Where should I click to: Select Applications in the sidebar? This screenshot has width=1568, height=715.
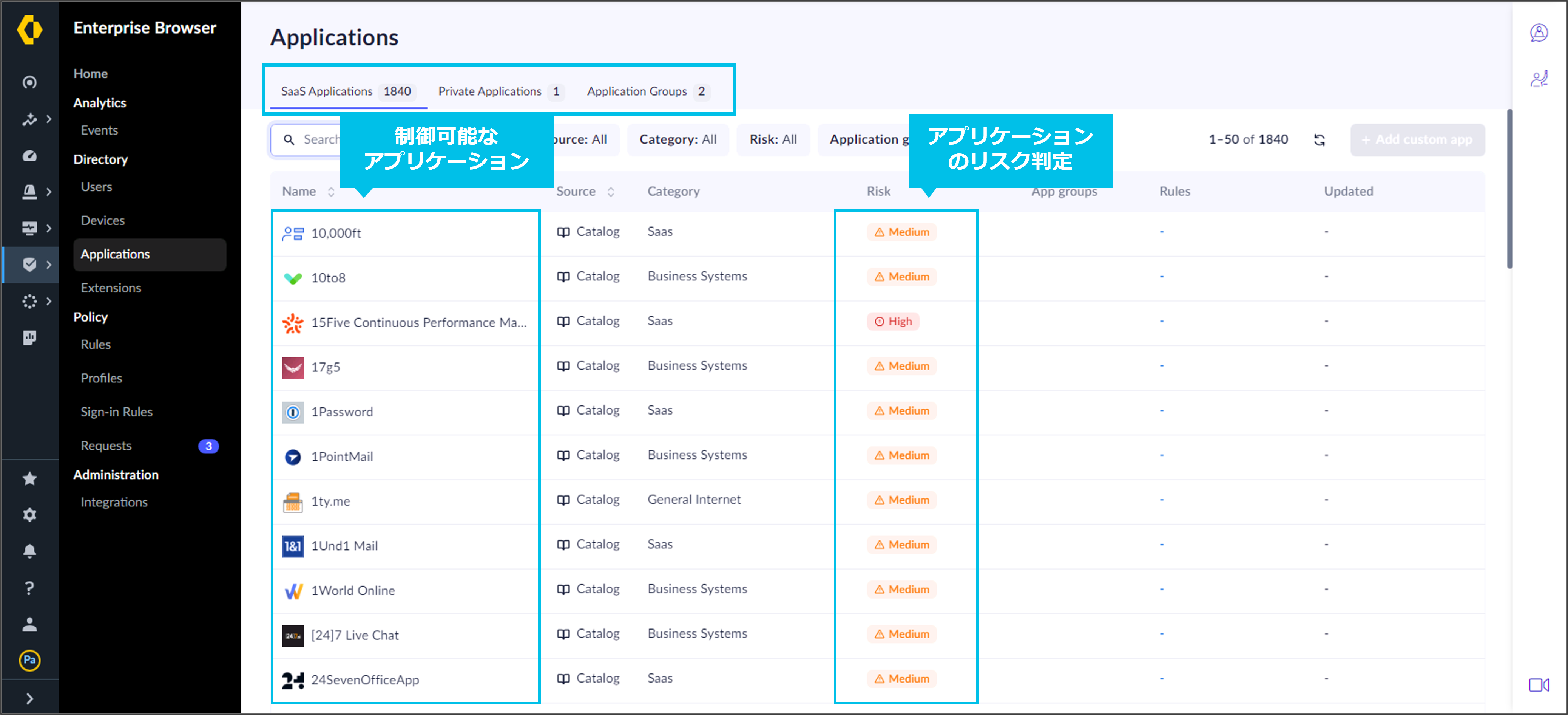tap(149, 255)
